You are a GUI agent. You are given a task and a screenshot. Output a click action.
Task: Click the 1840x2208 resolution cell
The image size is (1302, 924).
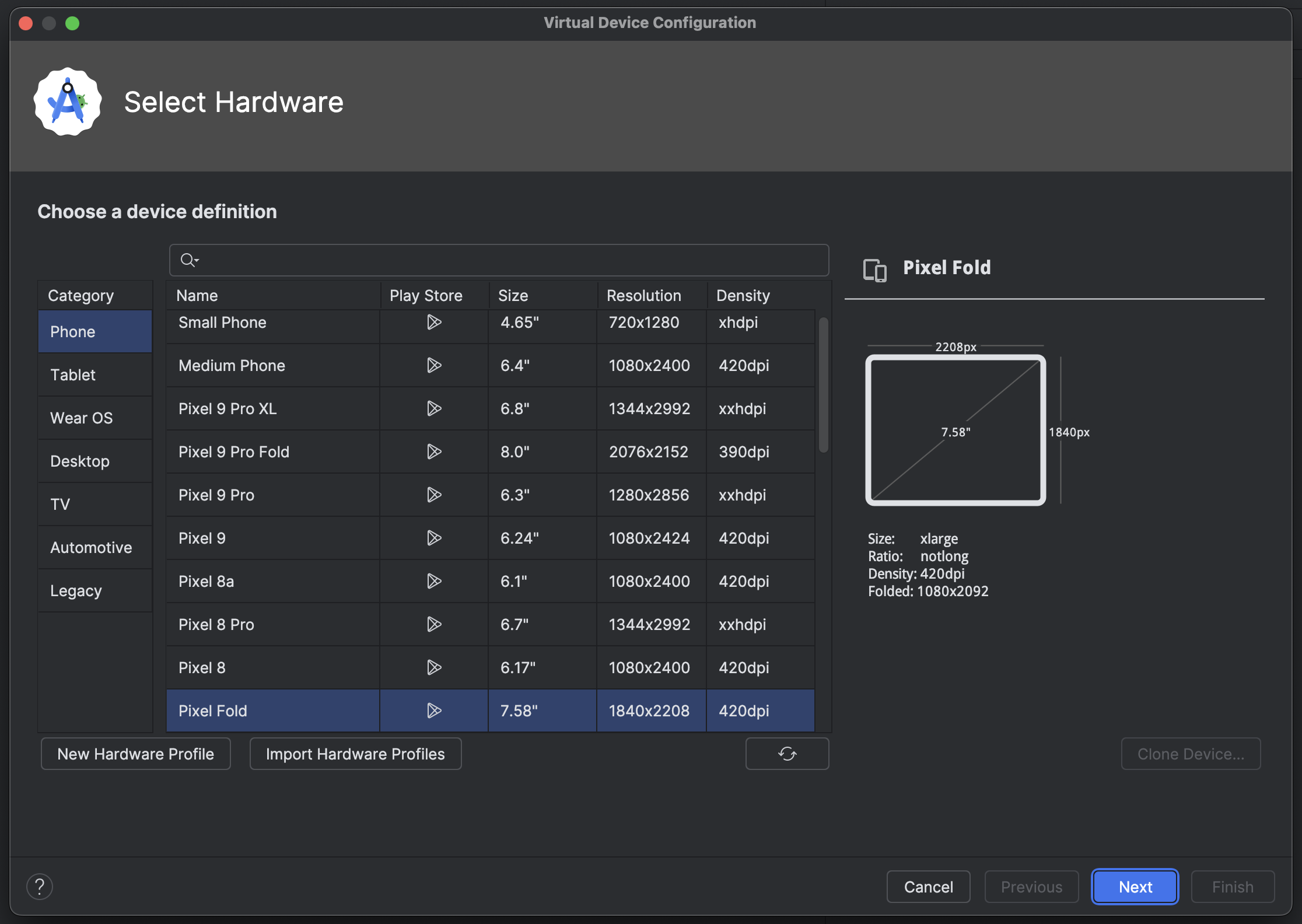tap(652, 710)
